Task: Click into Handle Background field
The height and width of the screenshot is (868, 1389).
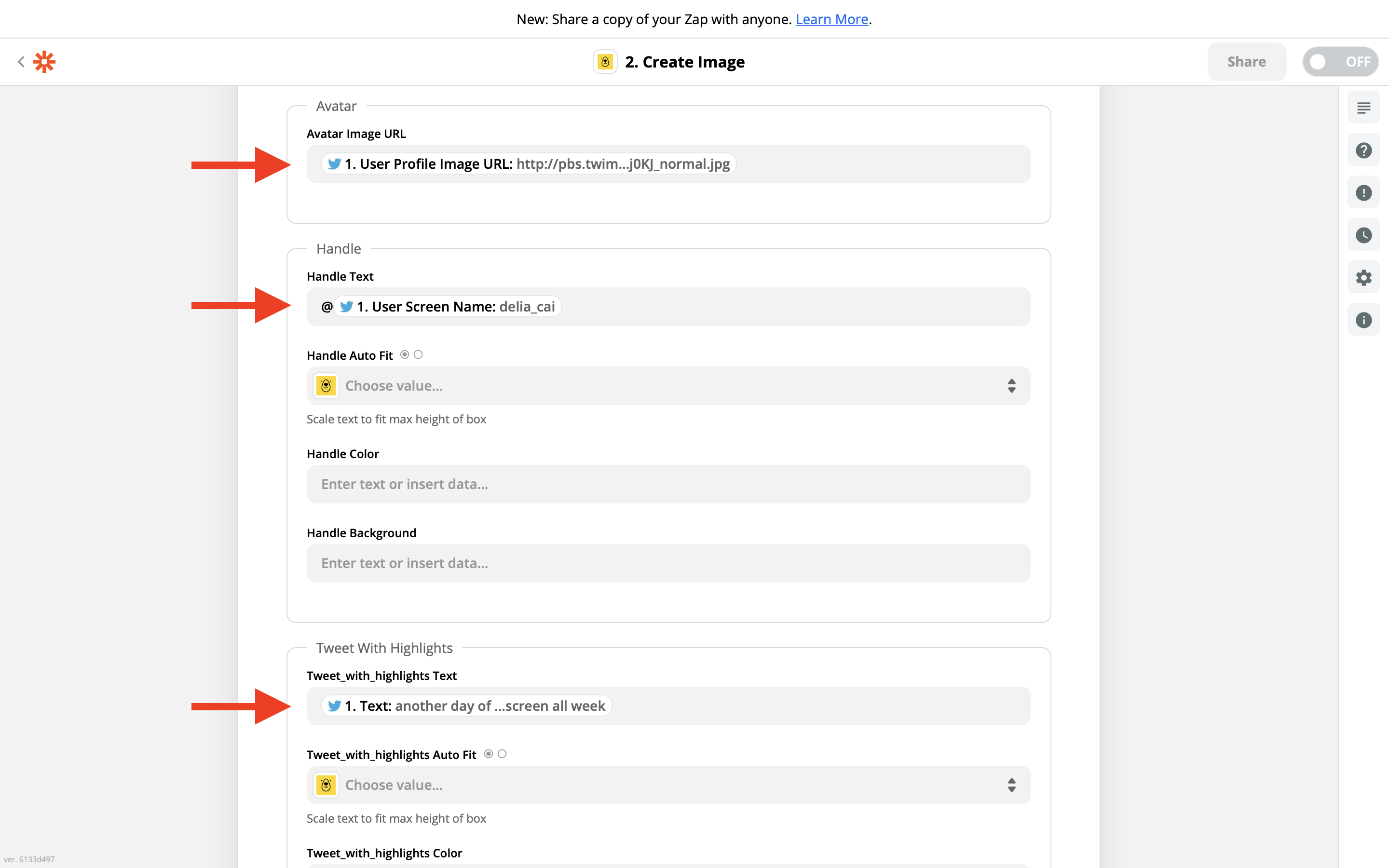Action: click(x=668, y=563)
